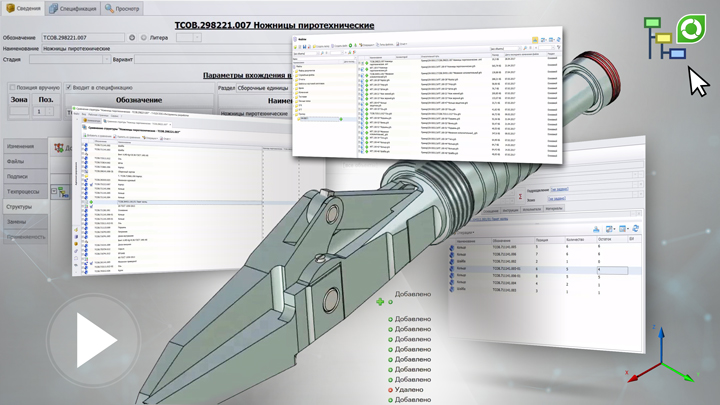The image size is (720, 405).
Task: Click the refresh icon above Остаток table
Action: (x=636, y=228)
